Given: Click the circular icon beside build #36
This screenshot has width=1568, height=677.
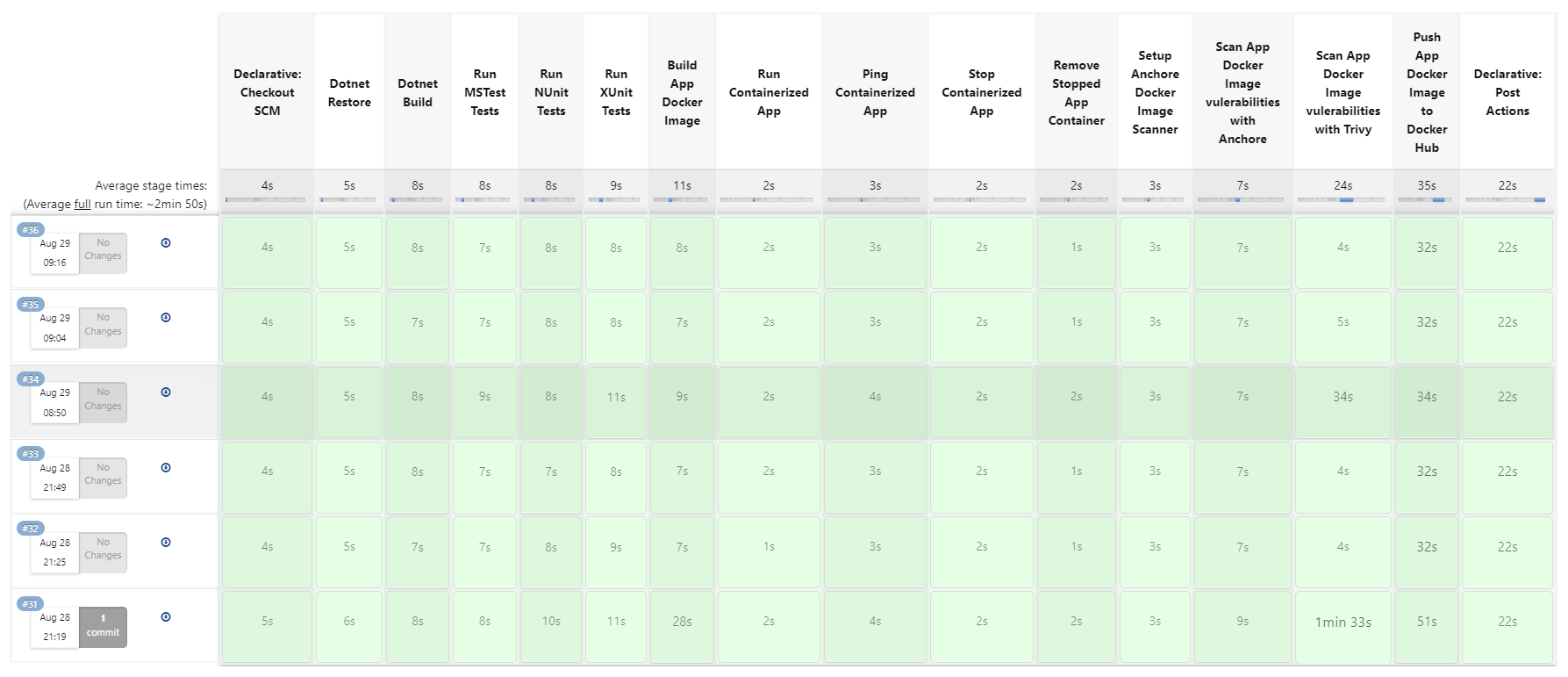Looking at the screenshot, I should click(x=166, y=243).
